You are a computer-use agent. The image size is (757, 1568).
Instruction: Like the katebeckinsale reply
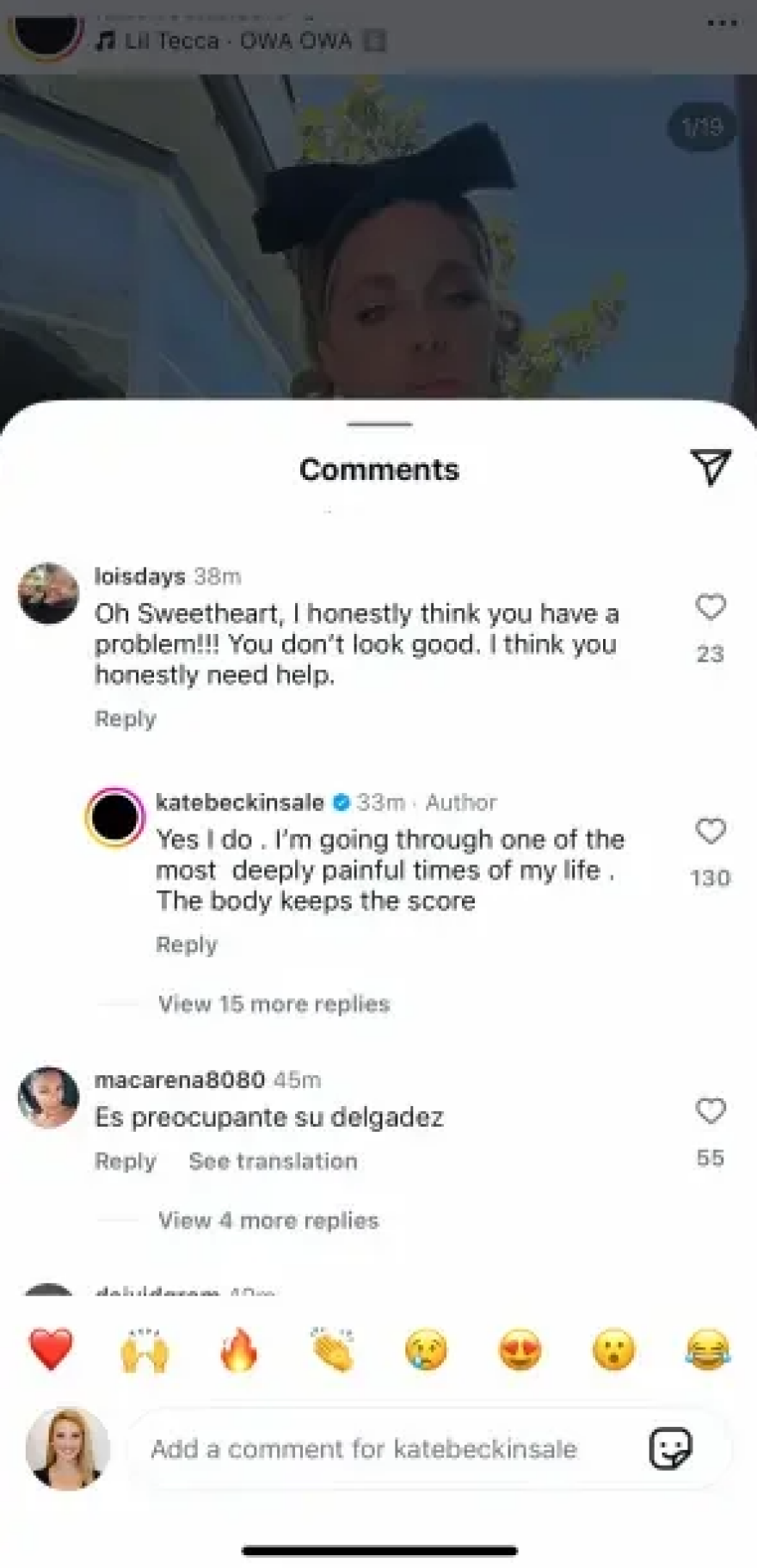click(x=710, y=831)
